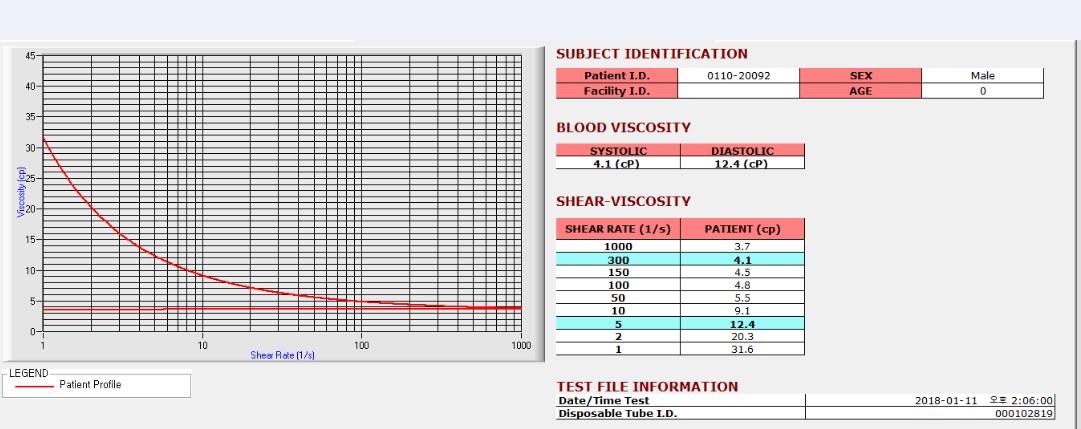Select the systolic value 4.1 (cP)
The height and width of the screenshot is (429, 1081).
click(618, 163)
